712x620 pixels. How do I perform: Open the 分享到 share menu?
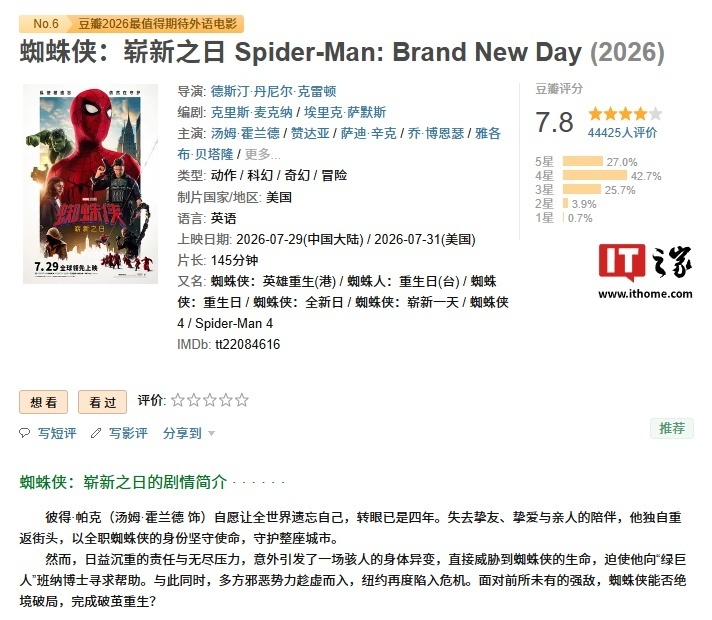tap(182, 433)
